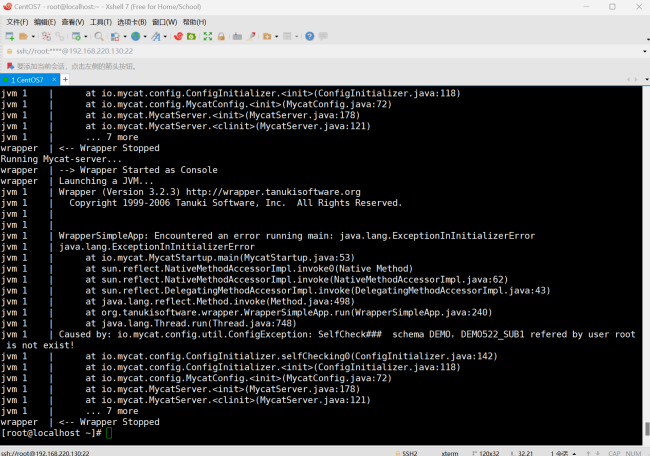This screenshot has height=456, width=650.
Task: Click the New Session toolbar icon
Action: coord(10,36)
